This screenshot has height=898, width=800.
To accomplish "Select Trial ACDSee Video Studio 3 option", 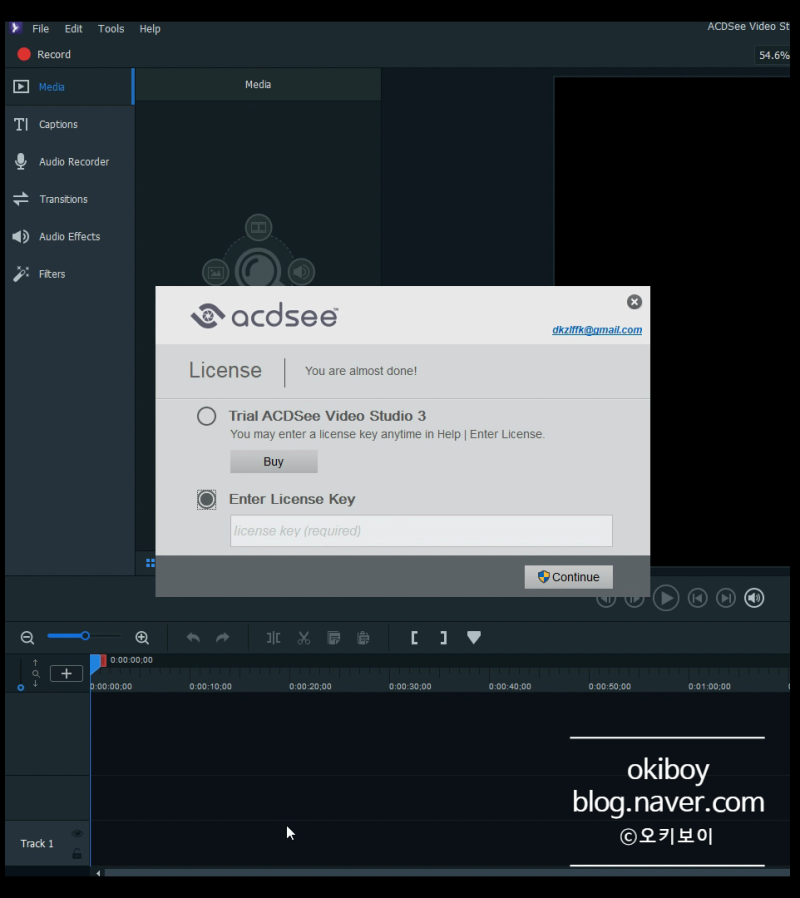I will [x=207, y=416].
